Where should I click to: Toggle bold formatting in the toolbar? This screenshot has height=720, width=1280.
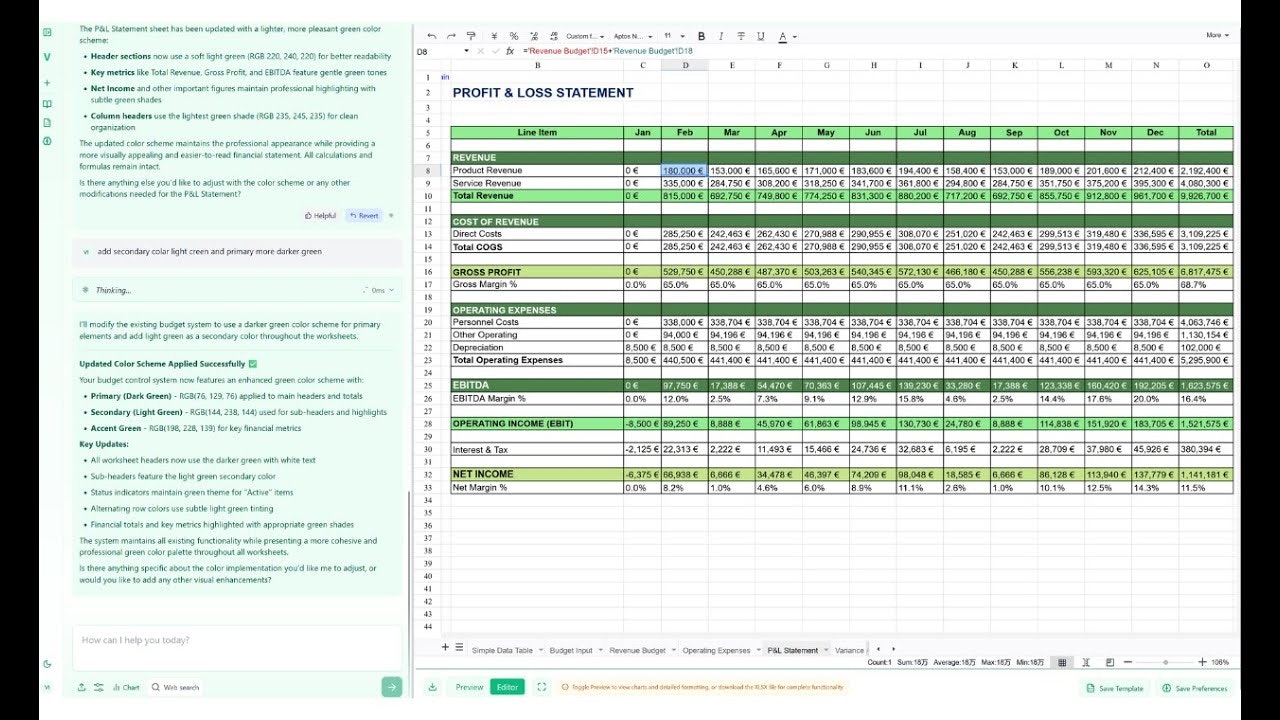point(701,36)
